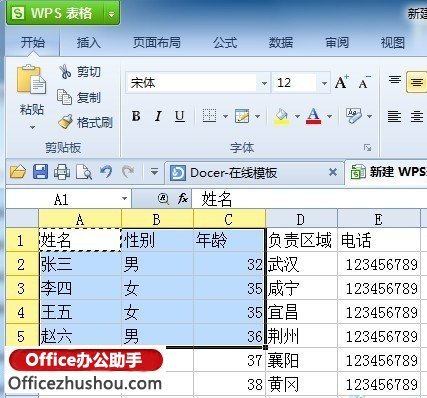Open the 公式 tab
The image size is (427, 398).
tap(225, 43)
